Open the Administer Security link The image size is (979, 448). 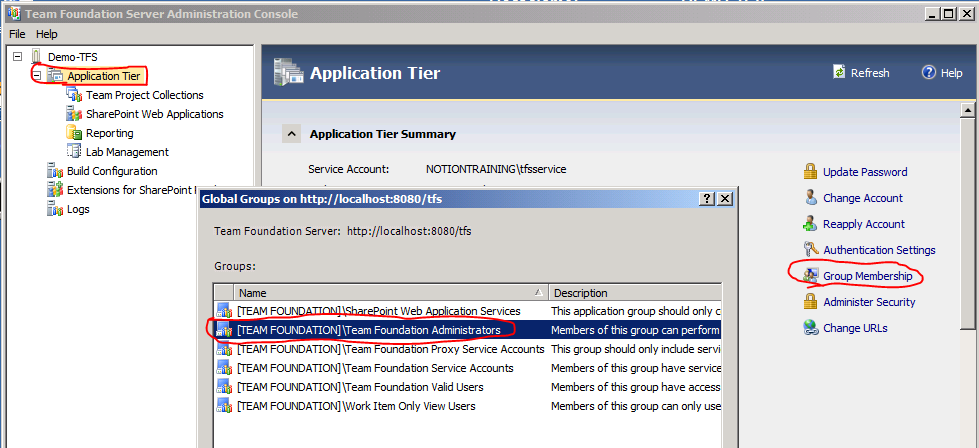869,302
